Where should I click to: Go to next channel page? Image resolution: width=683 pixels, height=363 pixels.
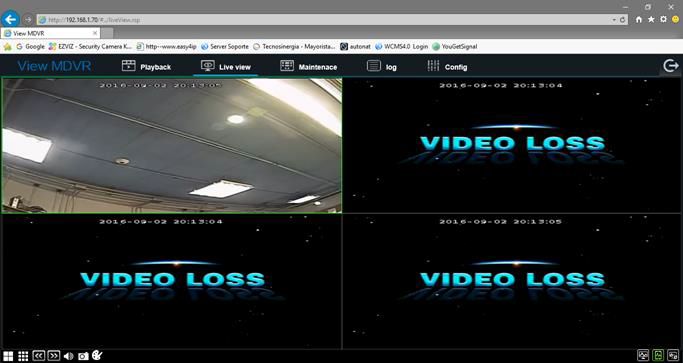[x=54, y=356]
